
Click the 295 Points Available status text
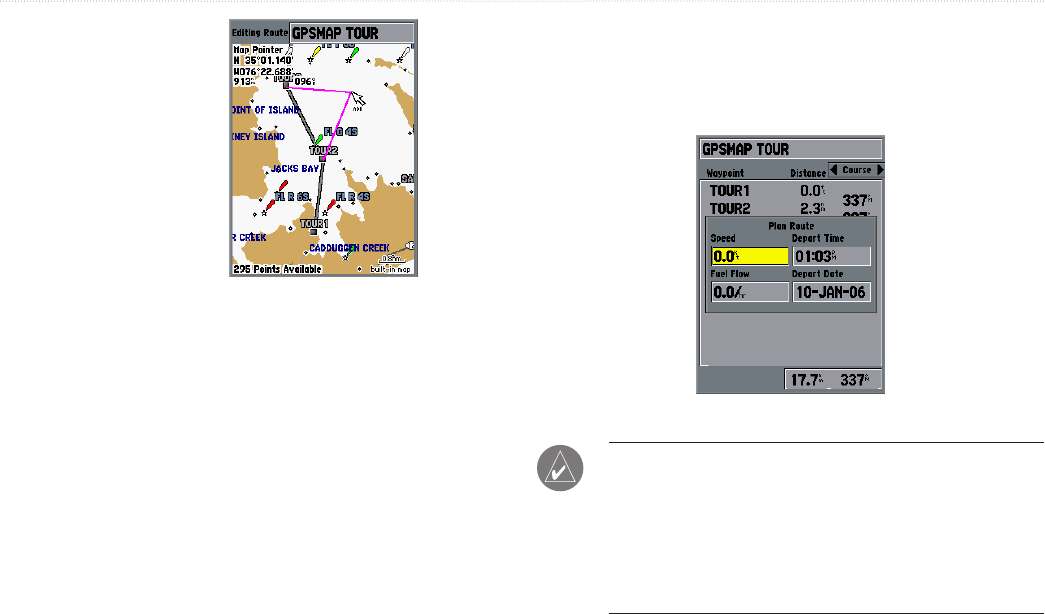[277, 269]
